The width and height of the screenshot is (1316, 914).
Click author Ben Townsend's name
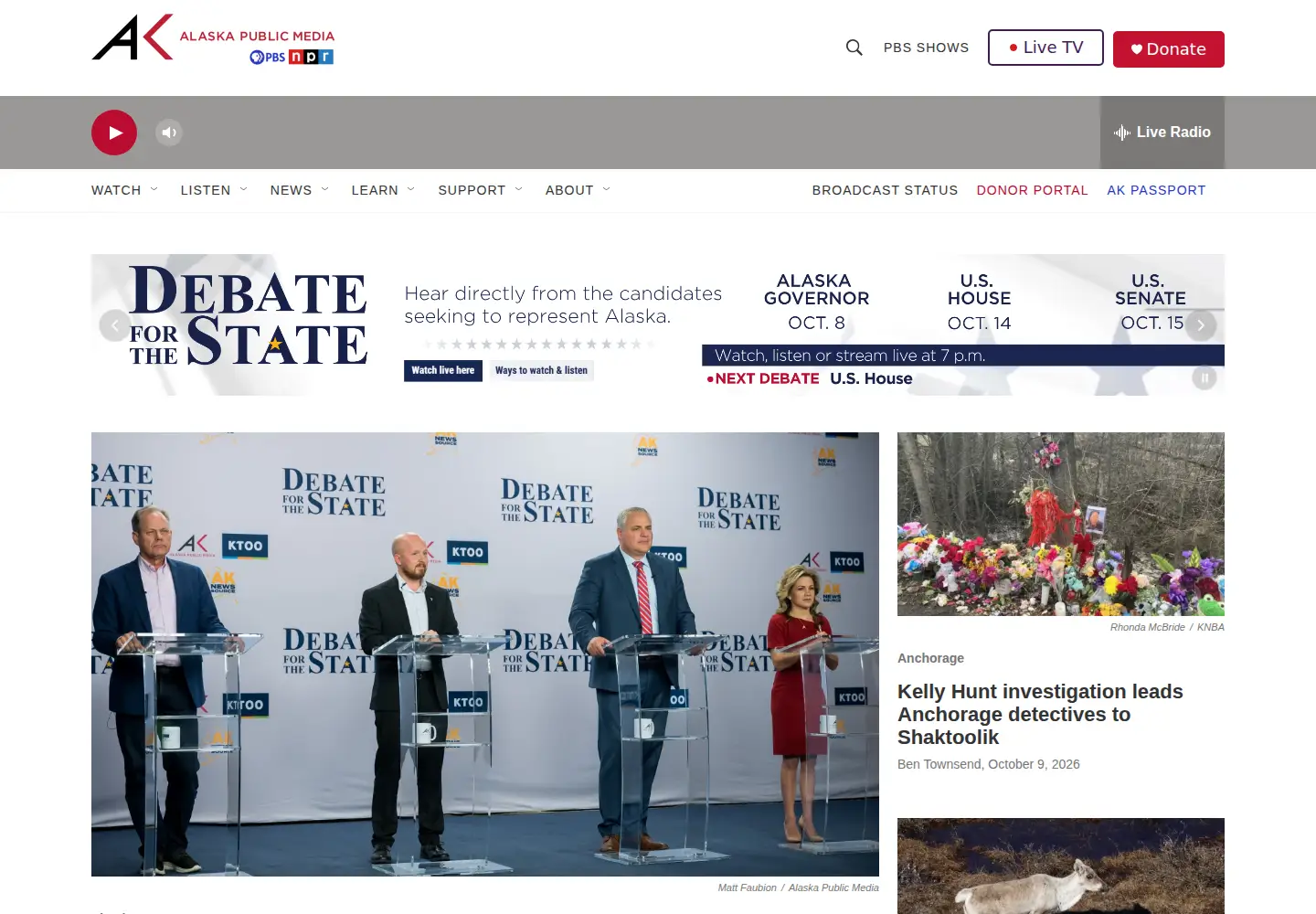coord(939,764)
